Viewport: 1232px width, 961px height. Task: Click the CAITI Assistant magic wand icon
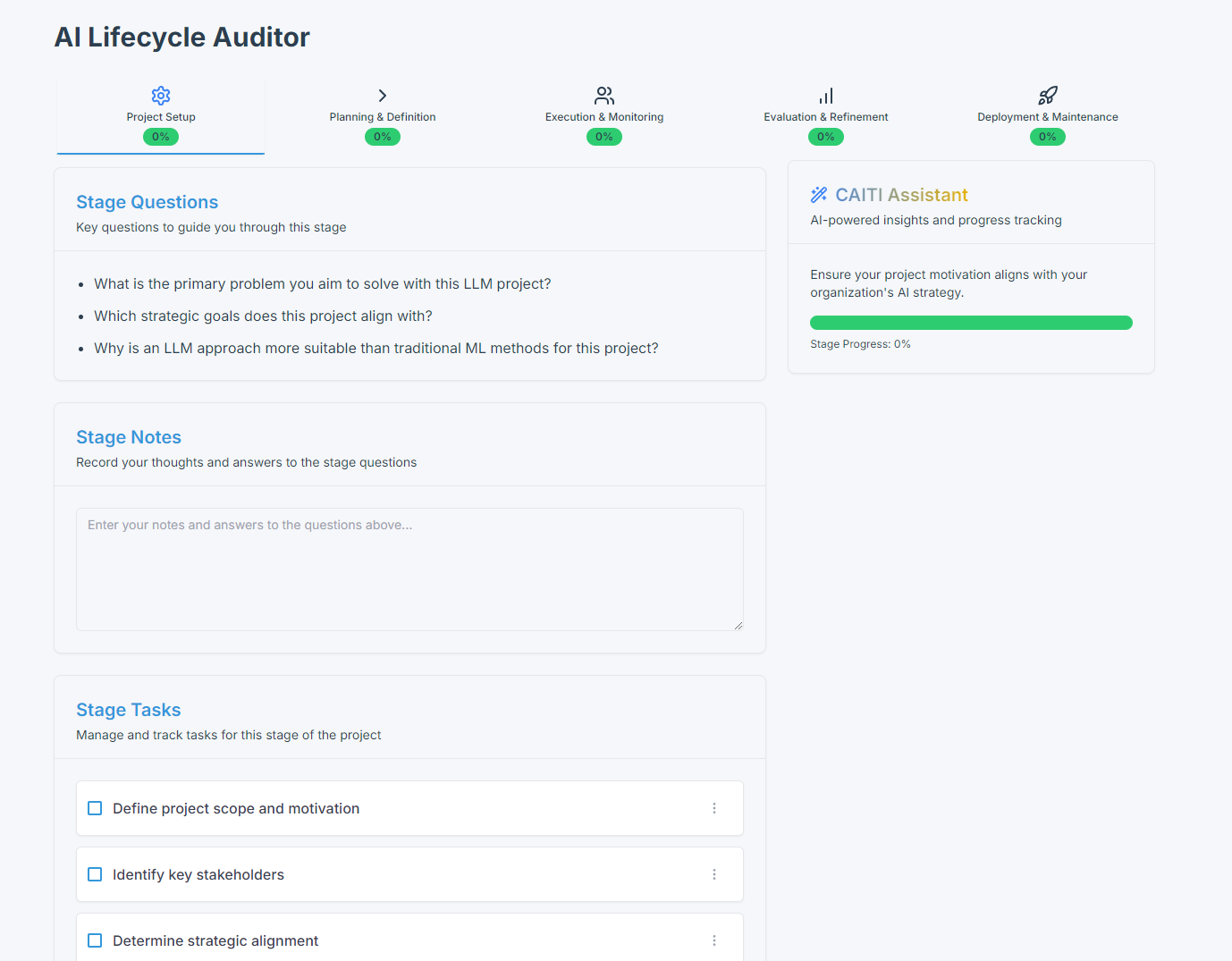point(819,195)
